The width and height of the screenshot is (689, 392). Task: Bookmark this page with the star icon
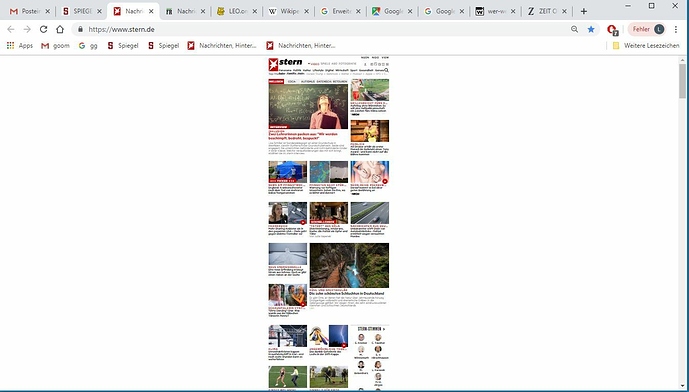pos(591,29)
